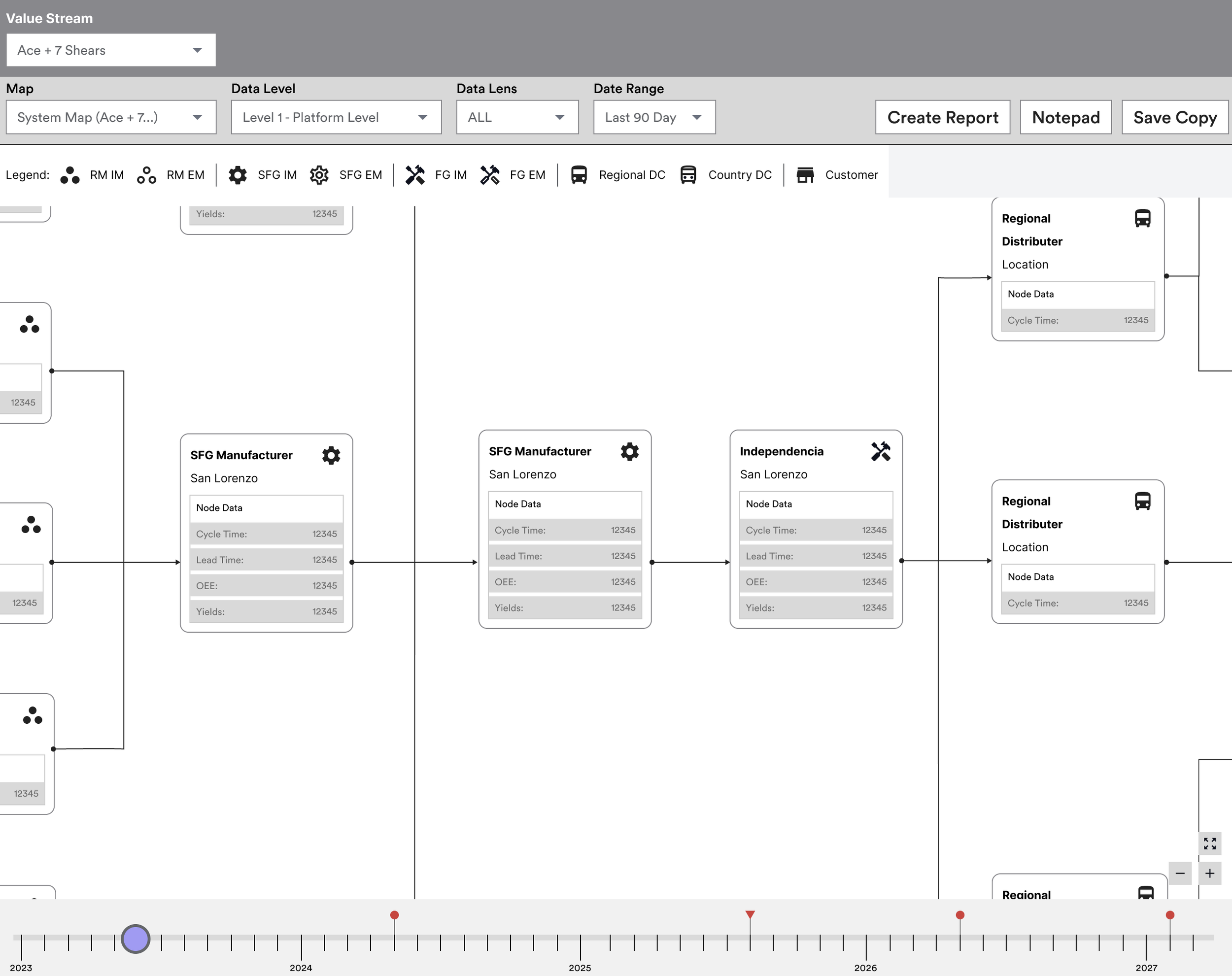Click the gear icon on left SFG Manufacturer card
This screenshot has width=1232, height=976.
[x=331, y=455]
